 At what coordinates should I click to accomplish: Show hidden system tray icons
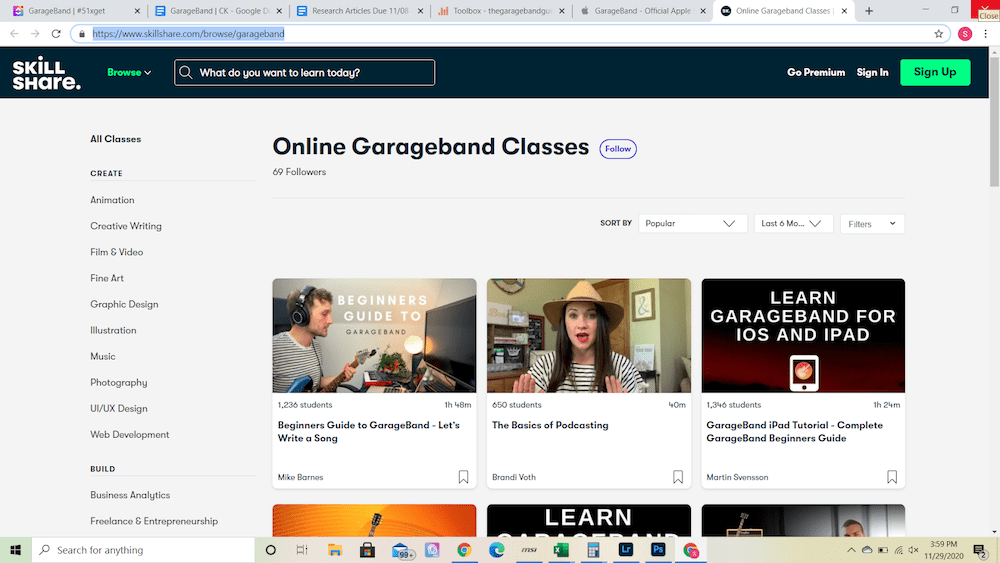click(851, 550)
